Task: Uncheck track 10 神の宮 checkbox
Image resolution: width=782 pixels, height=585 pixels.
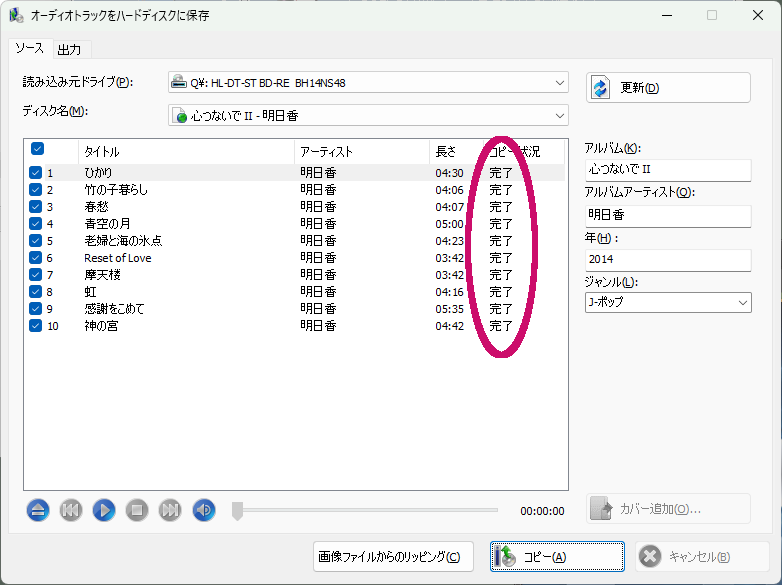Action: point(35,326)
